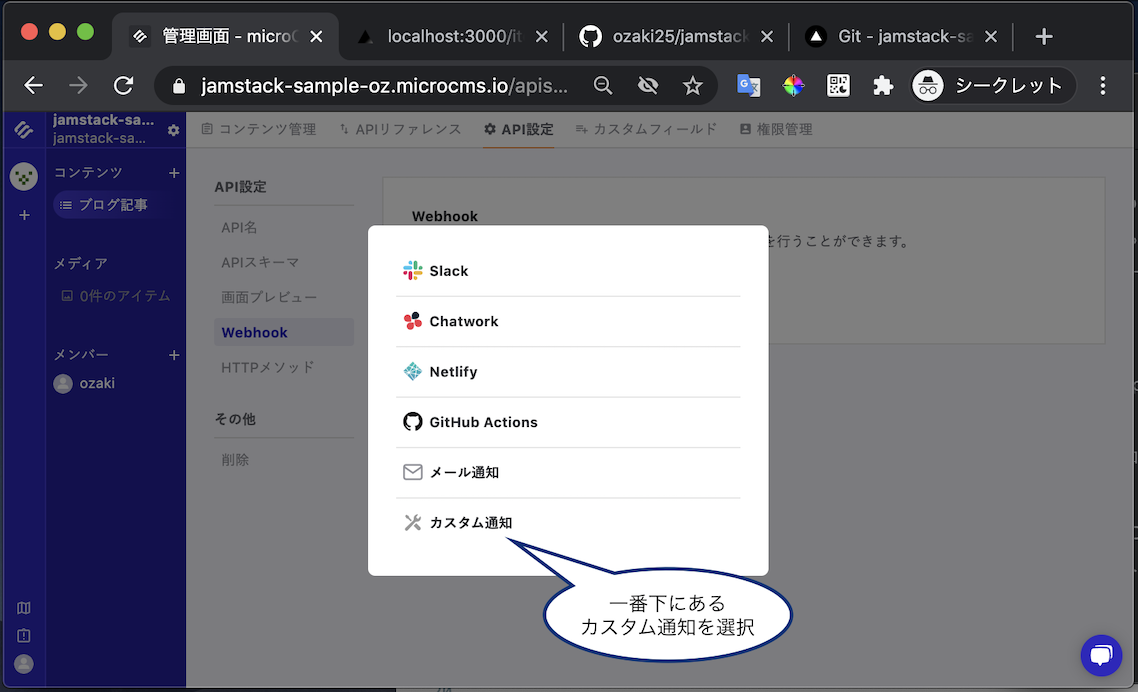Image resolution: width=1138 pixels, height=692 pixels.
Task: Close the 管理画面 microCMS tab
Action: pyautogui.click(x=316, y=36)
